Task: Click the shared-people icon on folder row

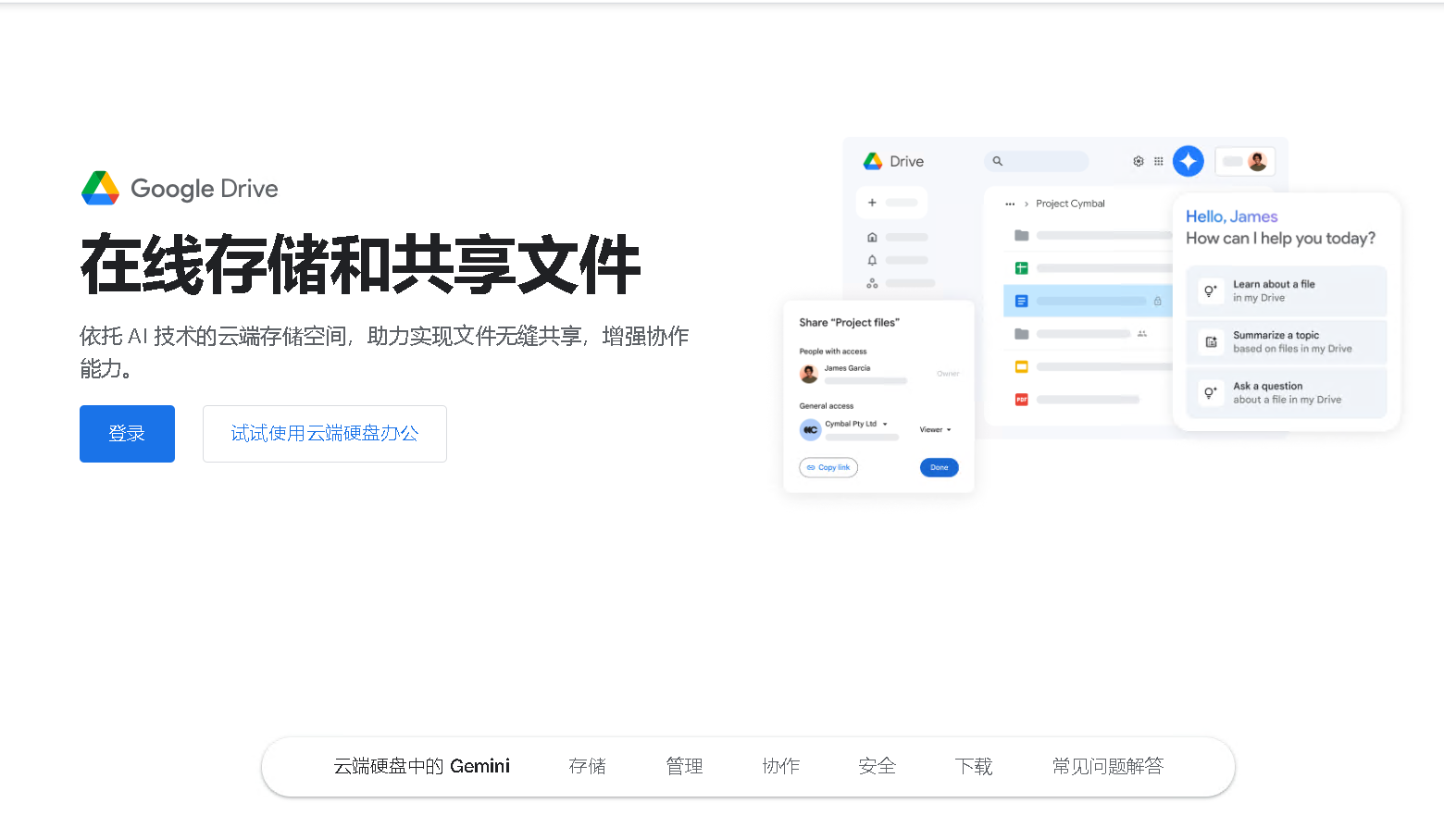Action: pyautogui.click(x=1142, y=333)
